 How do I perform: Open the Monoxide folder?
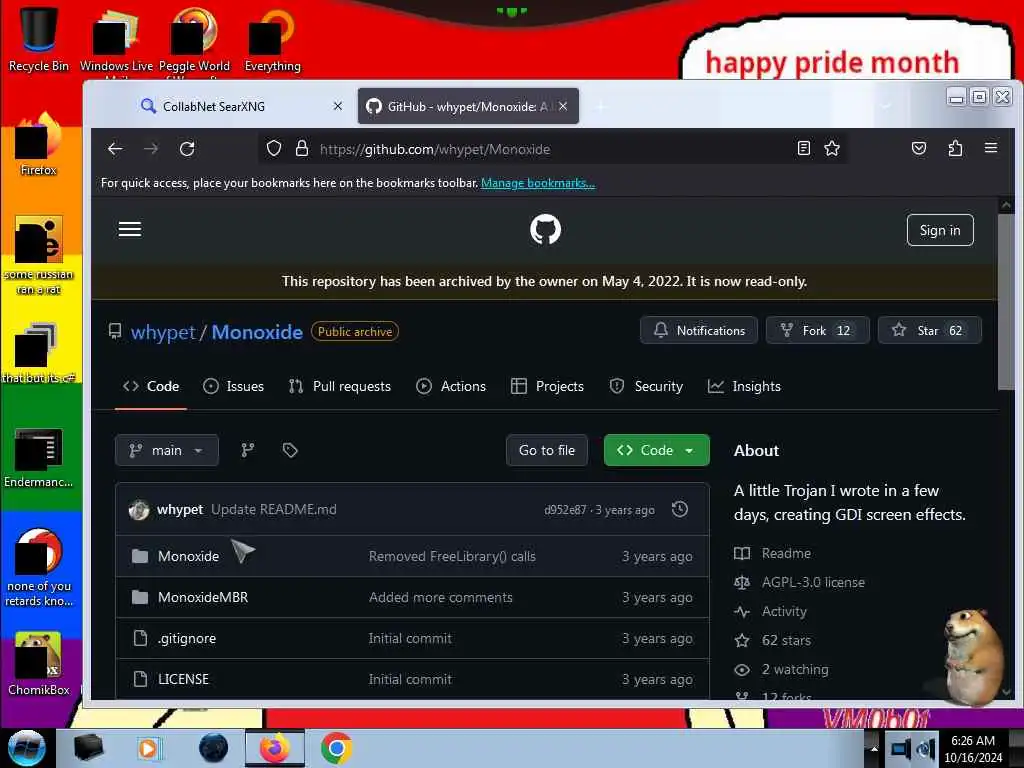(x=188, y=556)
